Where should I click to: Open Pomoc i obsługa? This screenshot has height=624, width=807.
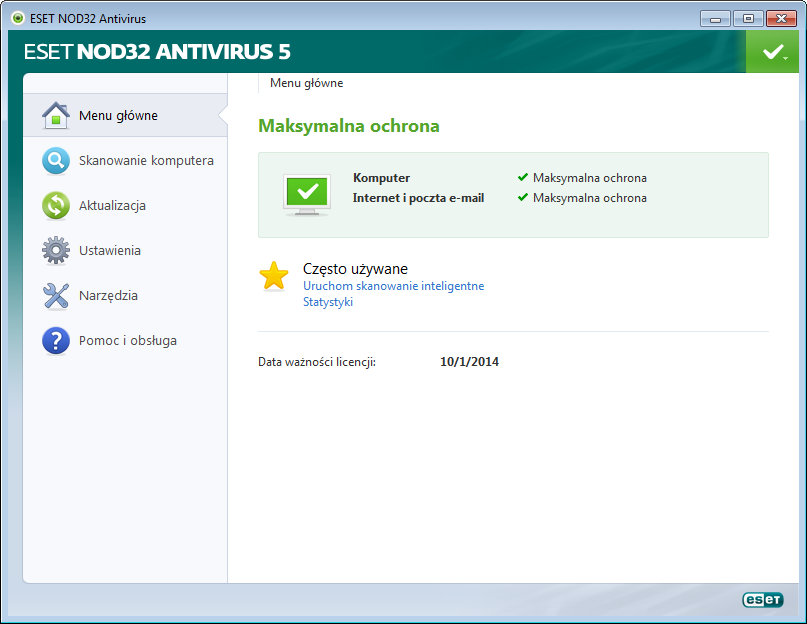coord(126,340)
